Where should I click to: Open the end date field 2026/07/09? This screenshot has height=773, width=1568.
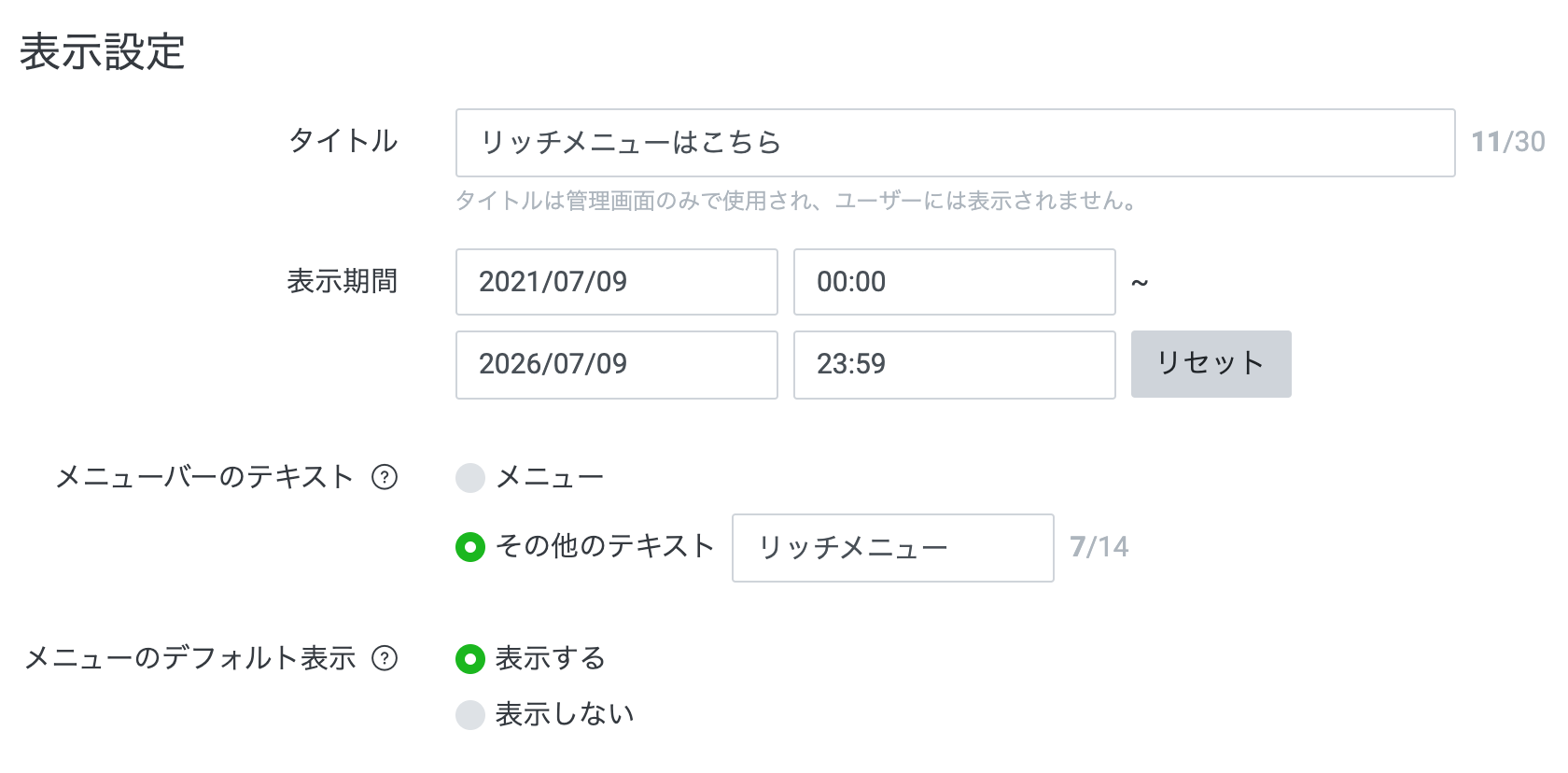pyautogui.click(x=616, y=364)
